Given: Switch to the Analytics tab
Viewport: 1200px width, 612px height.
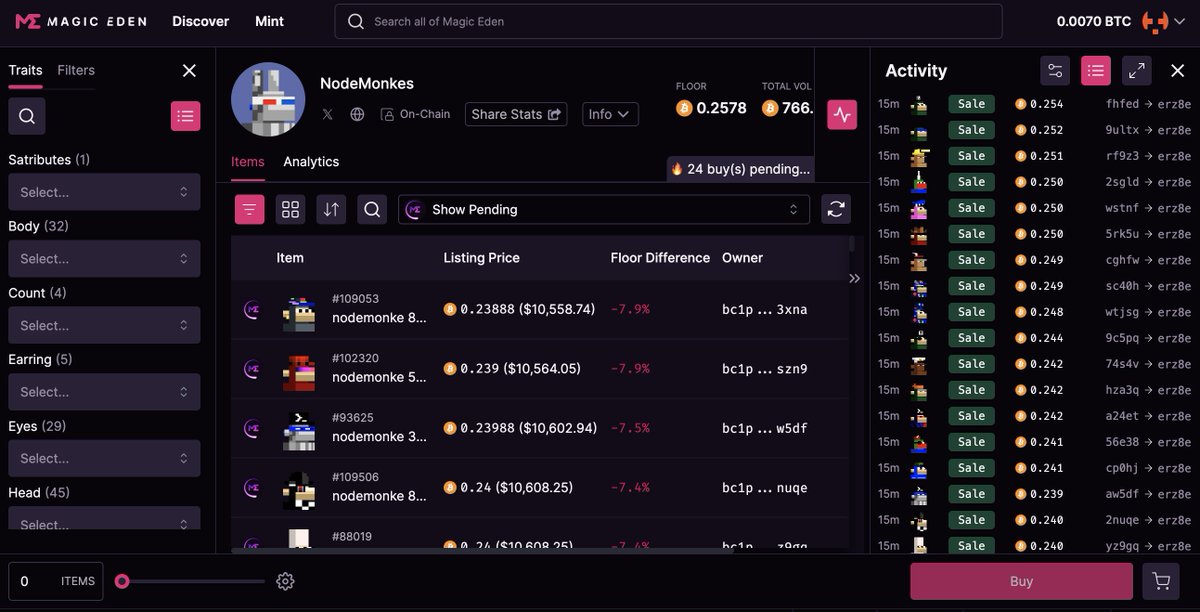Looking at the screenshot, I should click(311, 161).
